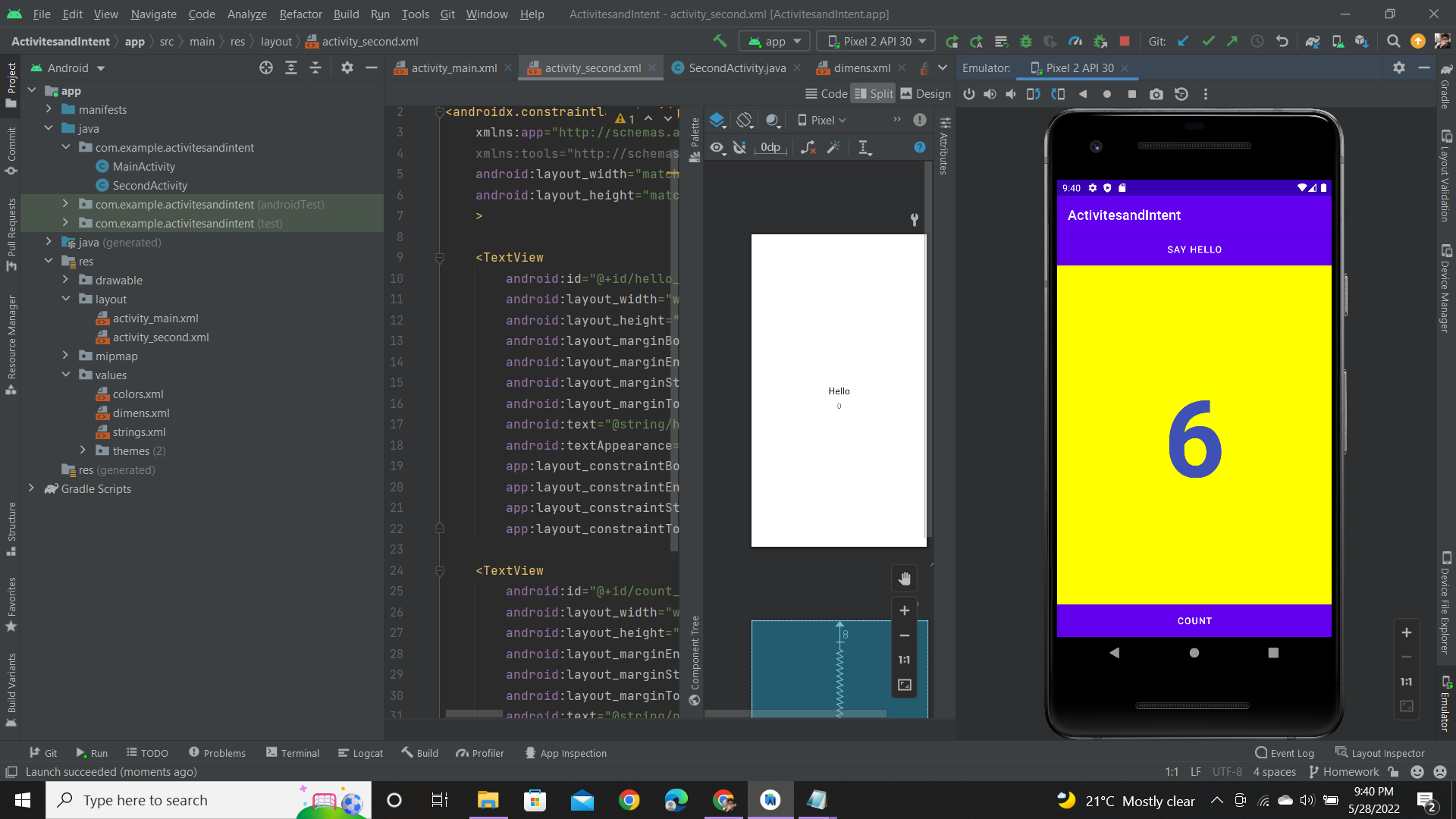This screenshot has width=1456, height=819.
Task: Toggle autoconnect magnet icon
Action: [740, 147]
